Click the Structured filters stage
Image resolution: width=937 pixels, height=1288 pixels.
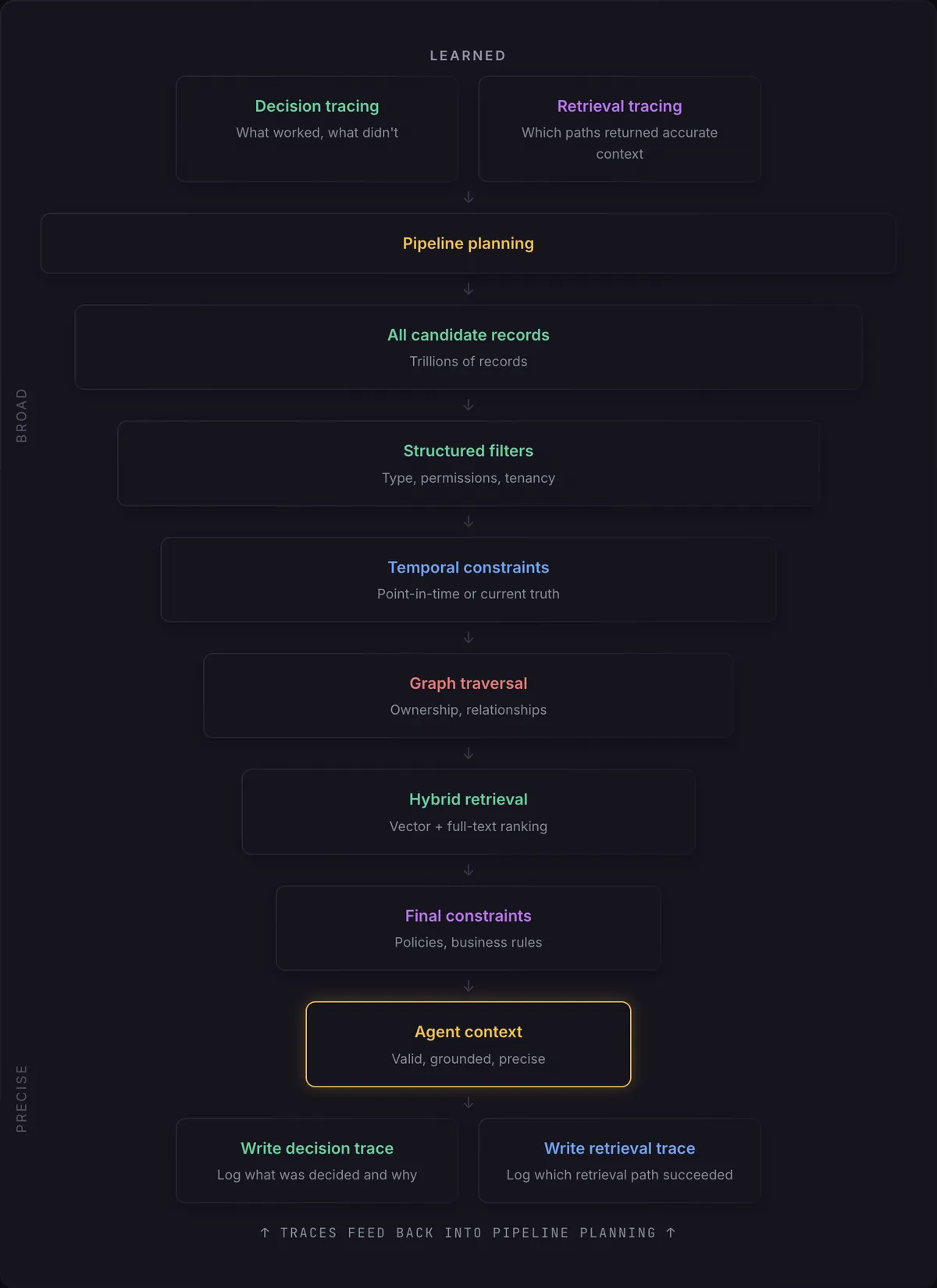(468, 463)
